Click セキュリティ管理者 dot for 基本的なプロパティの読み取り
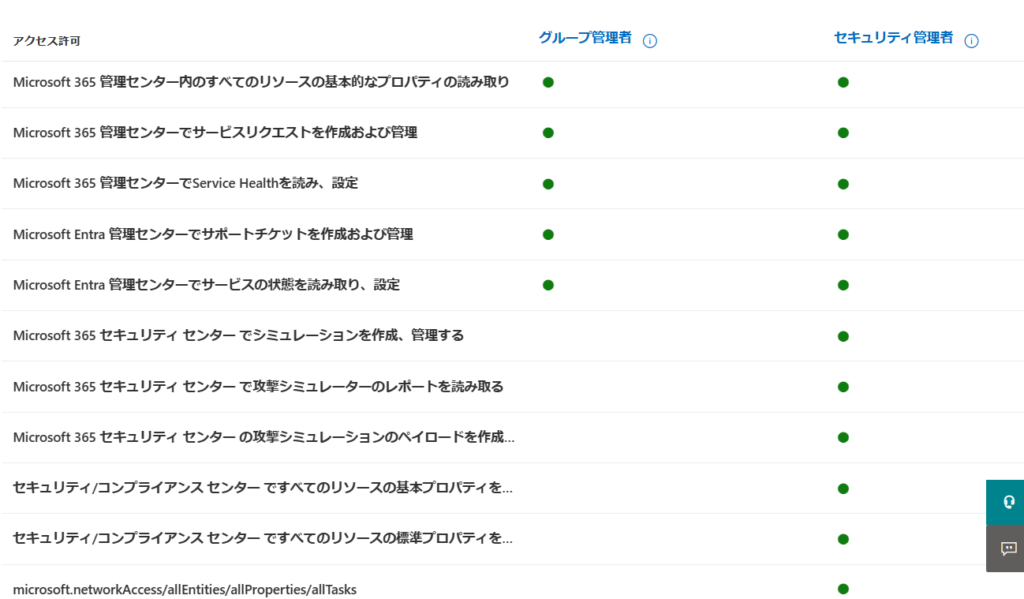Screen dimensions: 1024x599 [843, 82]
